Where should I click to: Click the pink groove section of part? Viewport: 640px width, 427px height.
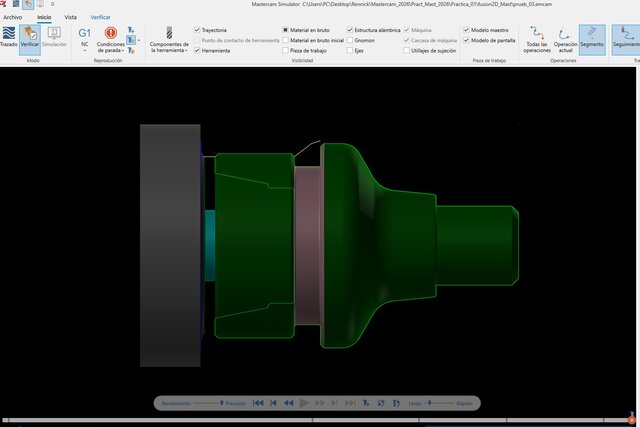pos(309,245)
